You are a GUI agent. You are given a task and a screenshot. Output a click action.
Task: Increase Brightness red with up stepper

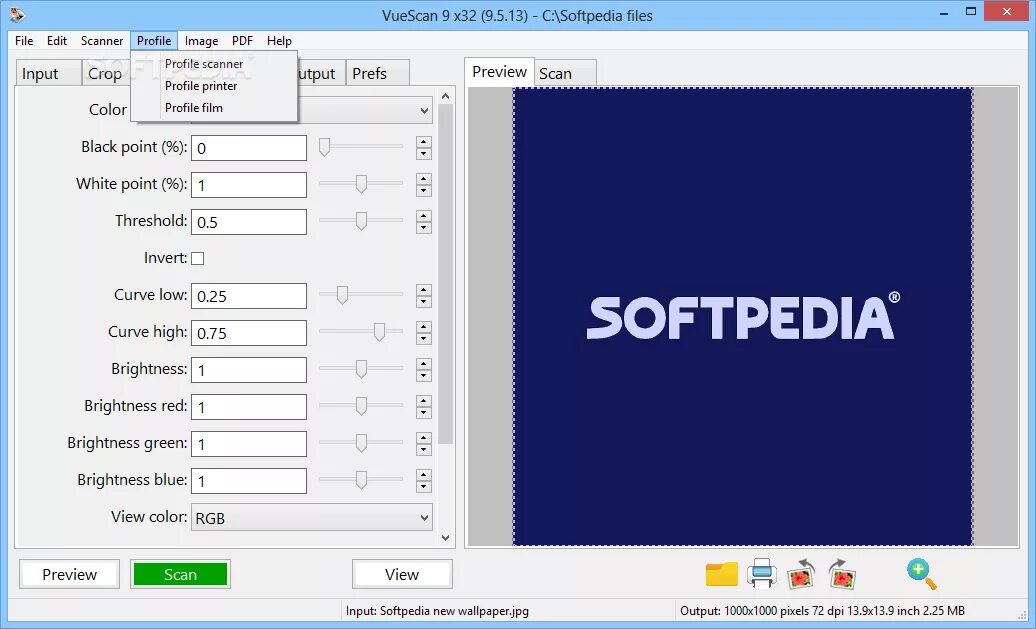point(424,401)
